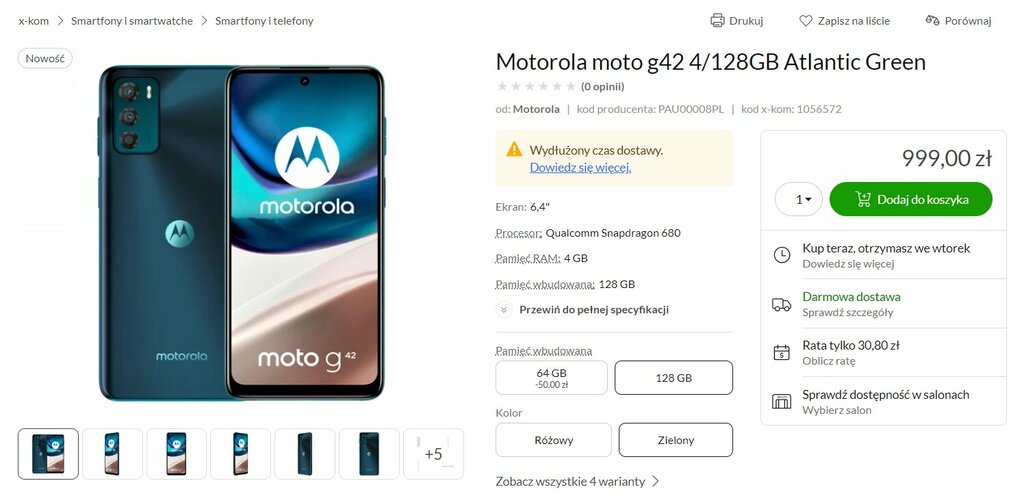
Task: Open the +5 more photos thumbnail
Action: tap(434, 454)
